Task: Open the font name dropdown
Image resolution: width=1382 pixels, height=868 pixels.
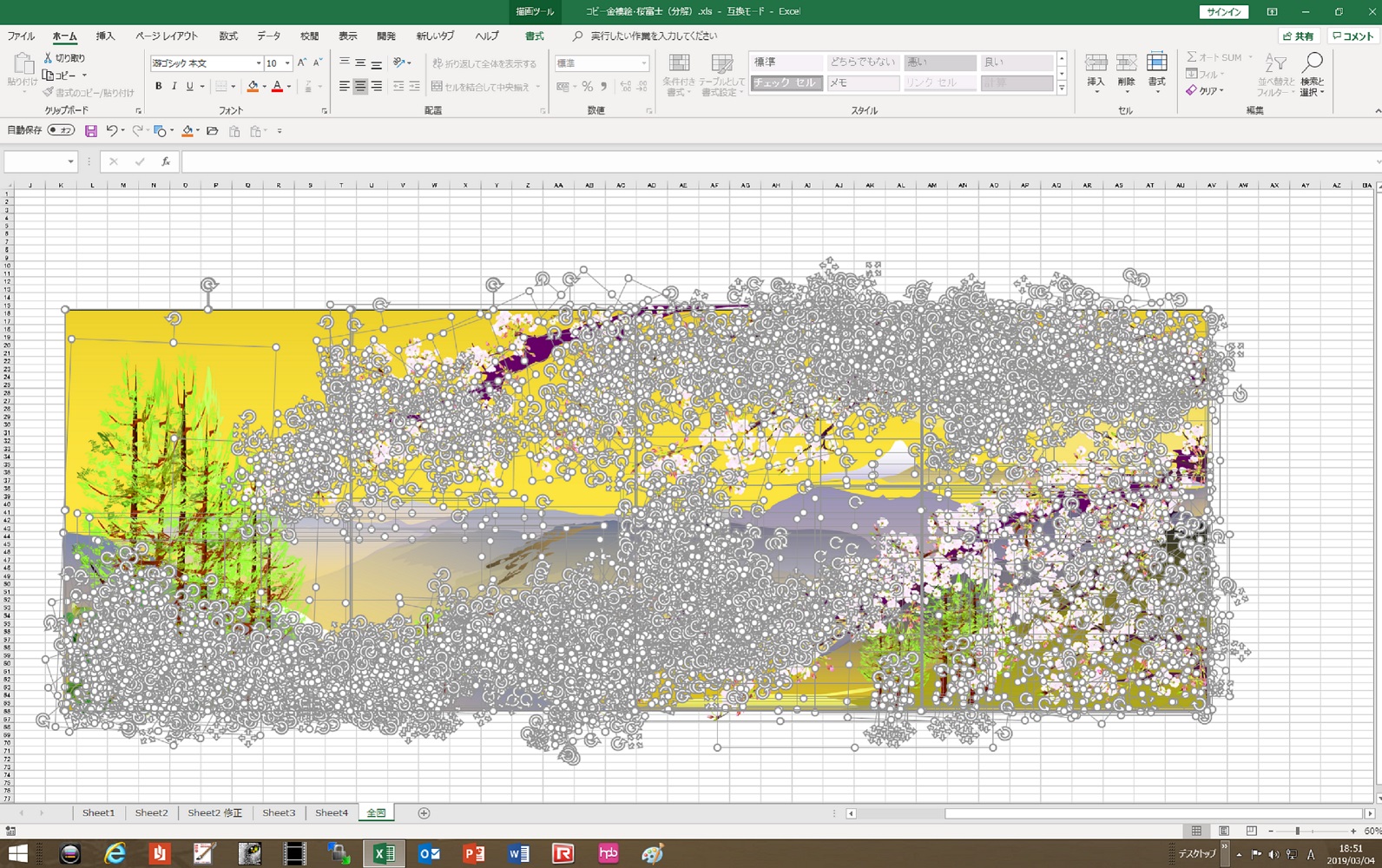Action: click(258, 63)
